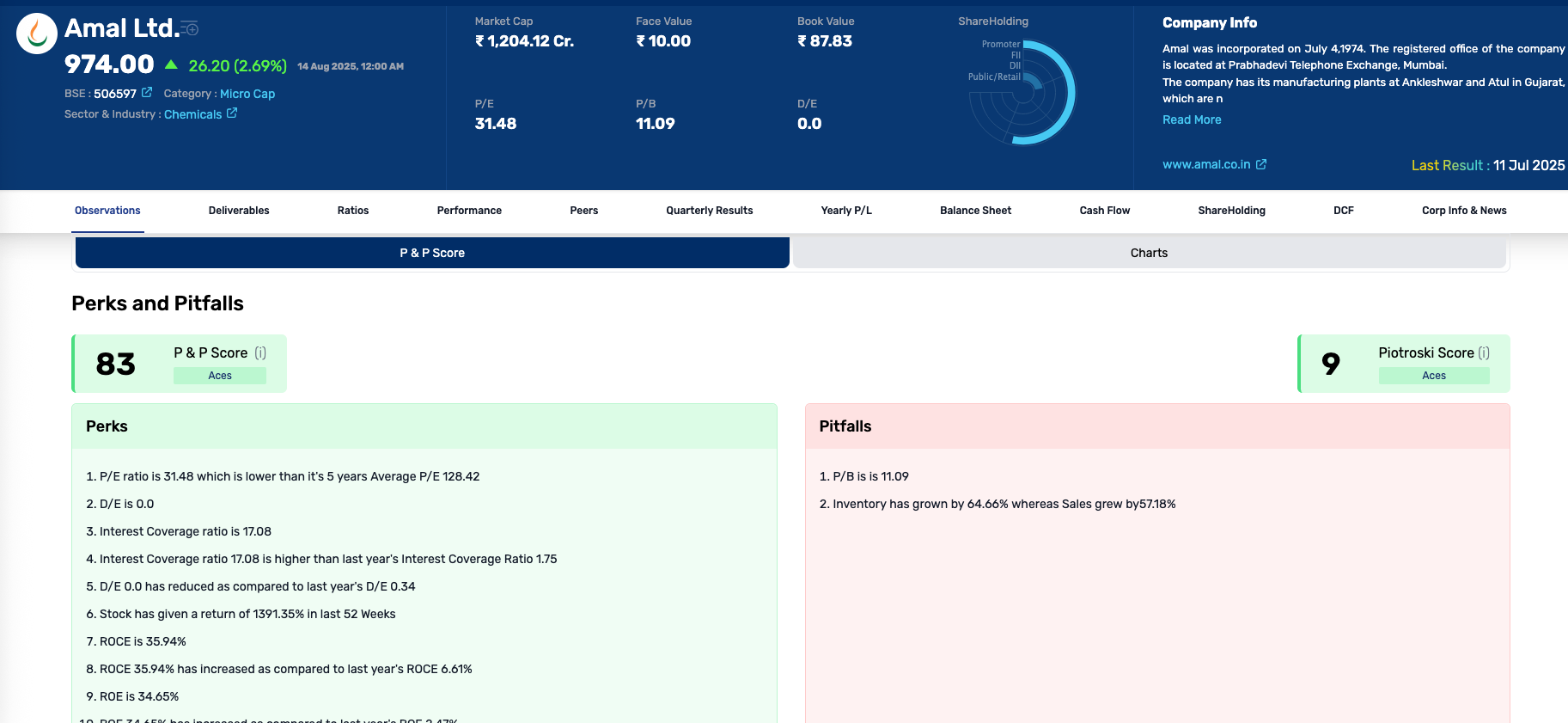This screenshot has width=1568, height=723.
Task: Switch to Balance Sheet tab
Action: point(976,211)
